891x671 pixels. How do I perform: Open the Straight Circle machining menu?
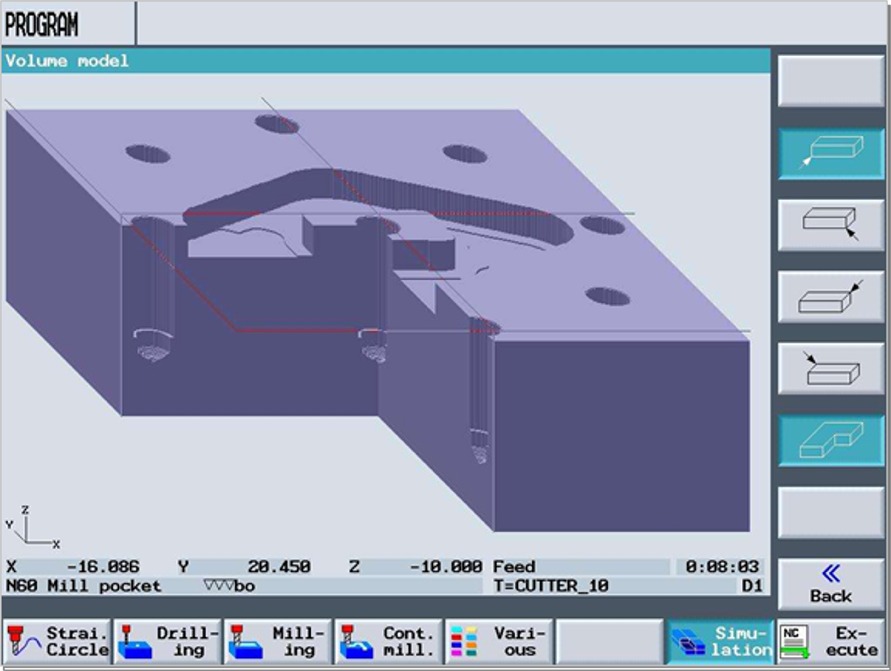[57, 641]
